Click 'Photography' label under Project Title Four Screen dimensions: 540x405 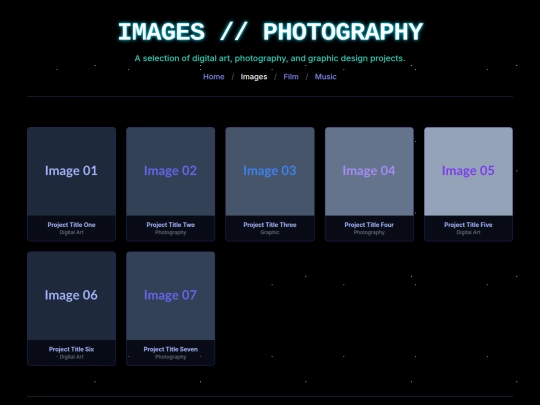click(x=369, y=232)
